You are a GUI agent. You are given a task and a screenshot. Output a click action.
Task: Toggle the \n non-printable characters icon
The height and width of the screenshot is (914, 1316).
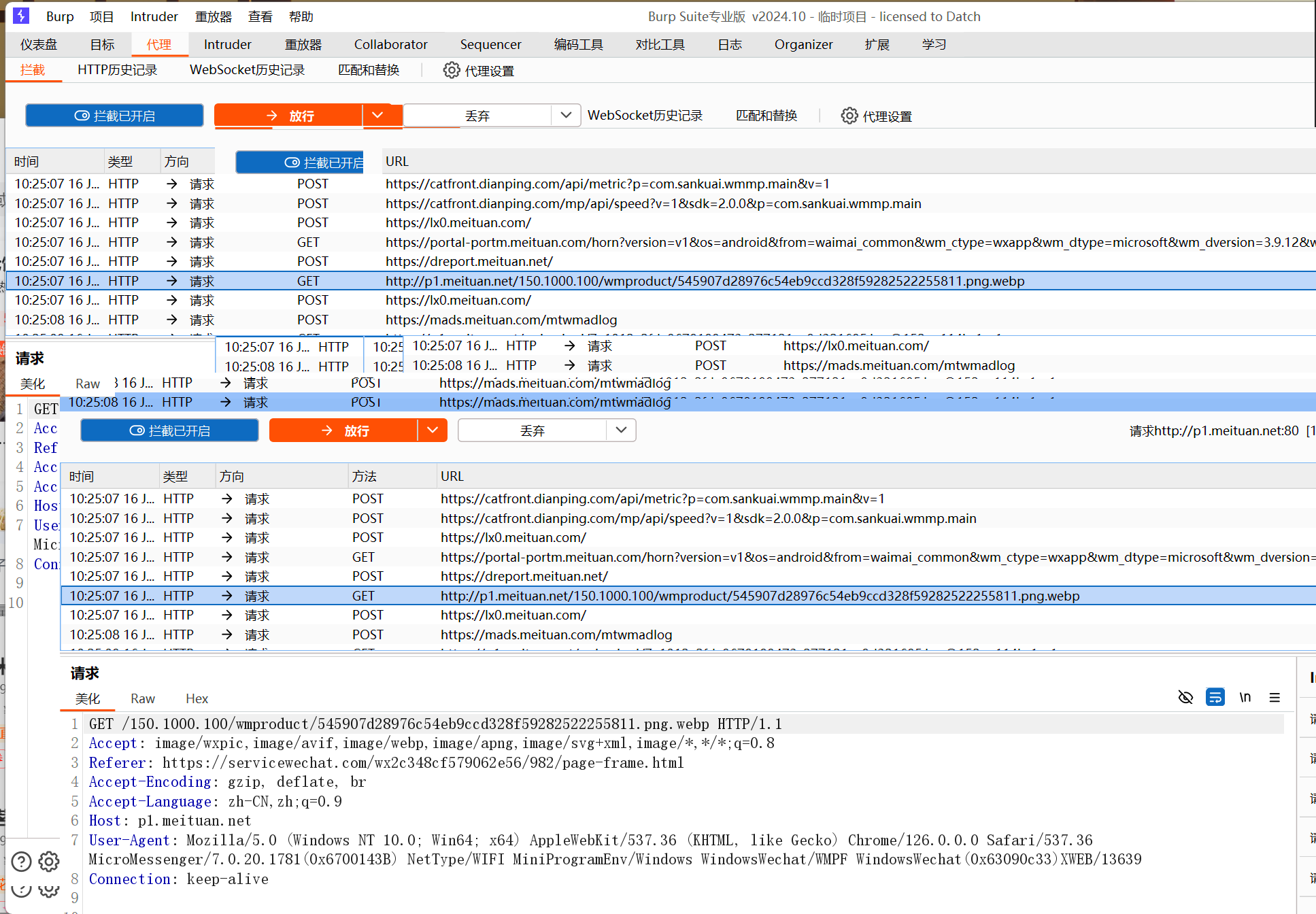point(1245,698)
